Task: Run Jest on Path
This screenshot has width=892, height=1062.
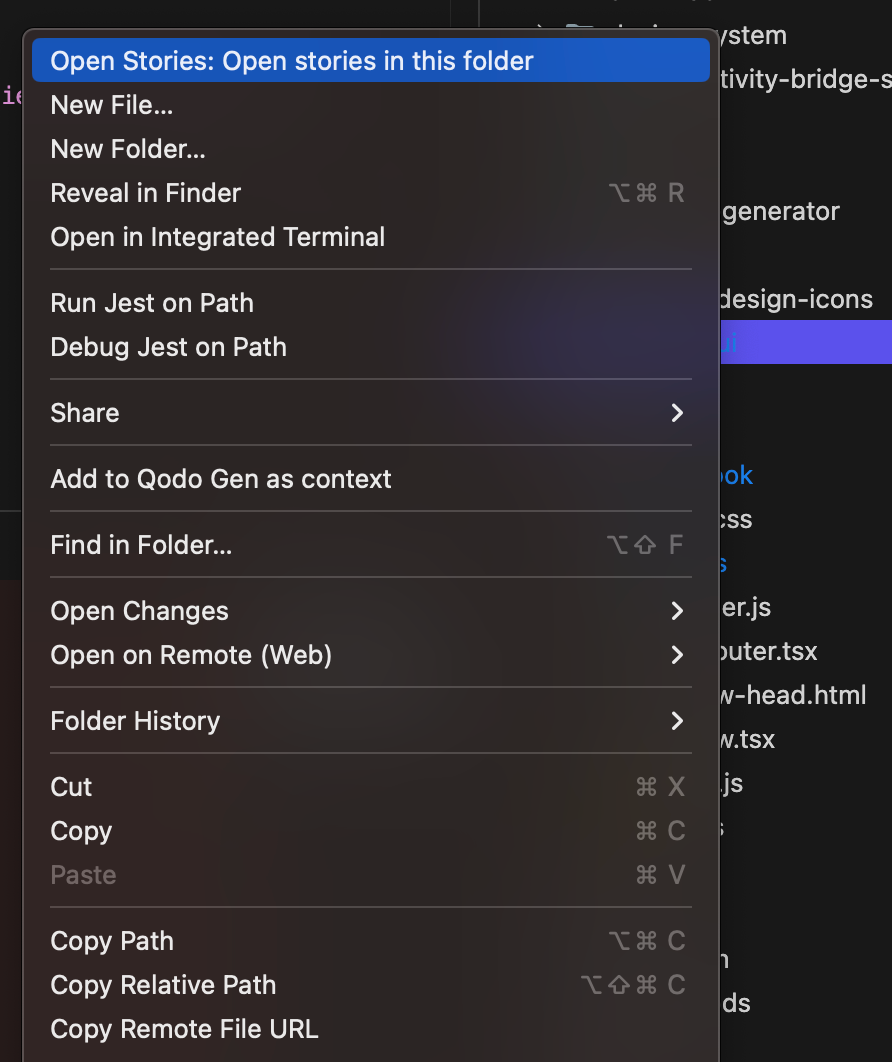Action: (370, 303)
